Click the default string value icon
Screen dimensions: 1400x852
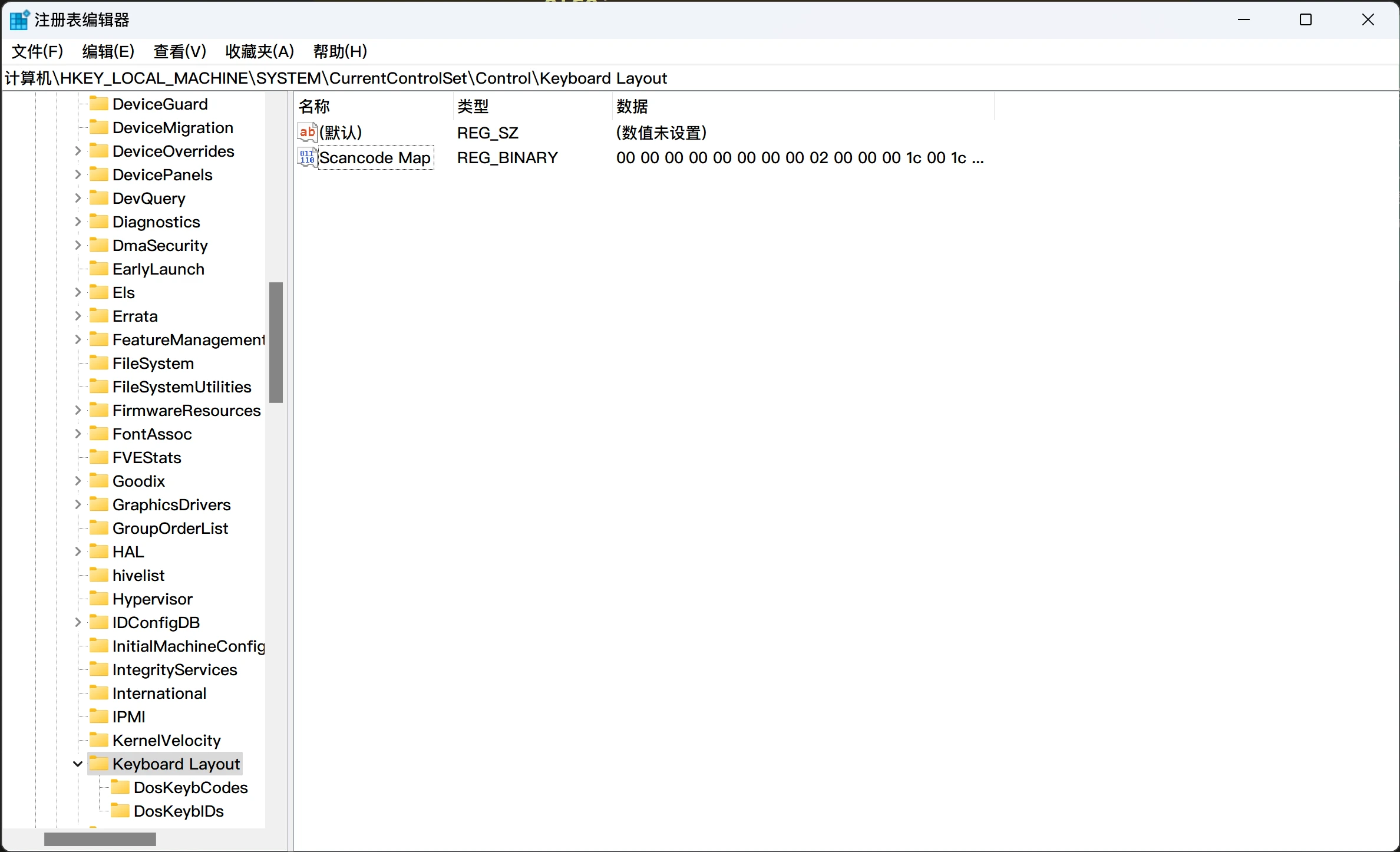tap(307, 133)
